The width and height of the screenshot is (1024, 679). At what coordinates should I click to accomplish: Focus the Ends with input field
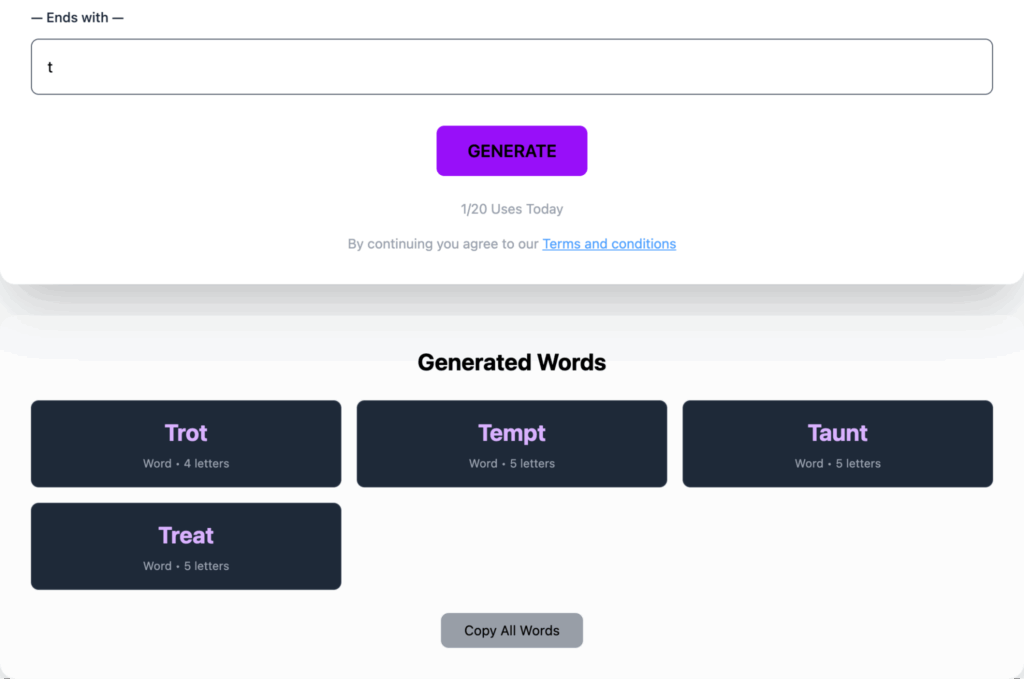pyautogui.click(x=511, y=67)
